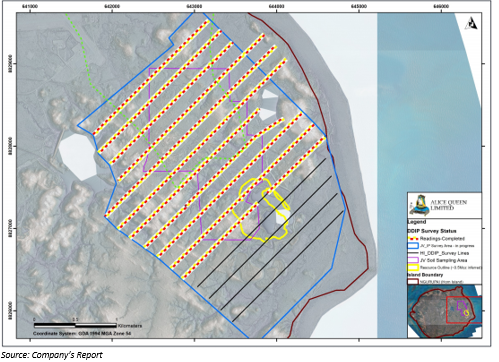Click the yellow resource outline on the map
Viewport: 499px width, 362px height.
click(260, 210)
